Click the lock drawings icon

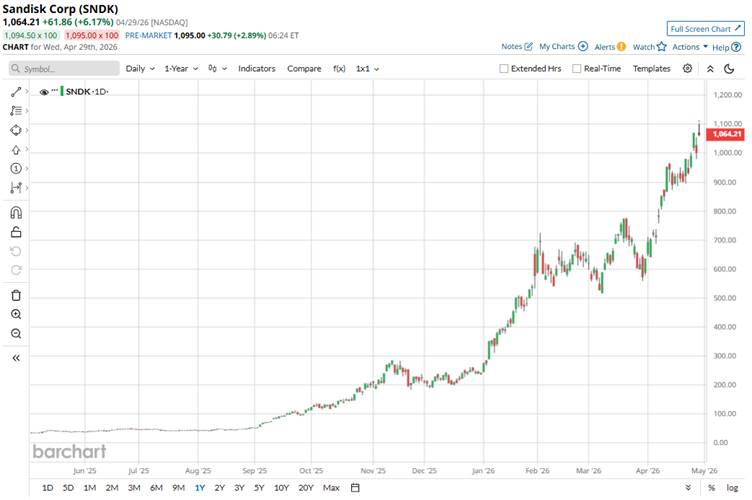[16, 232]
